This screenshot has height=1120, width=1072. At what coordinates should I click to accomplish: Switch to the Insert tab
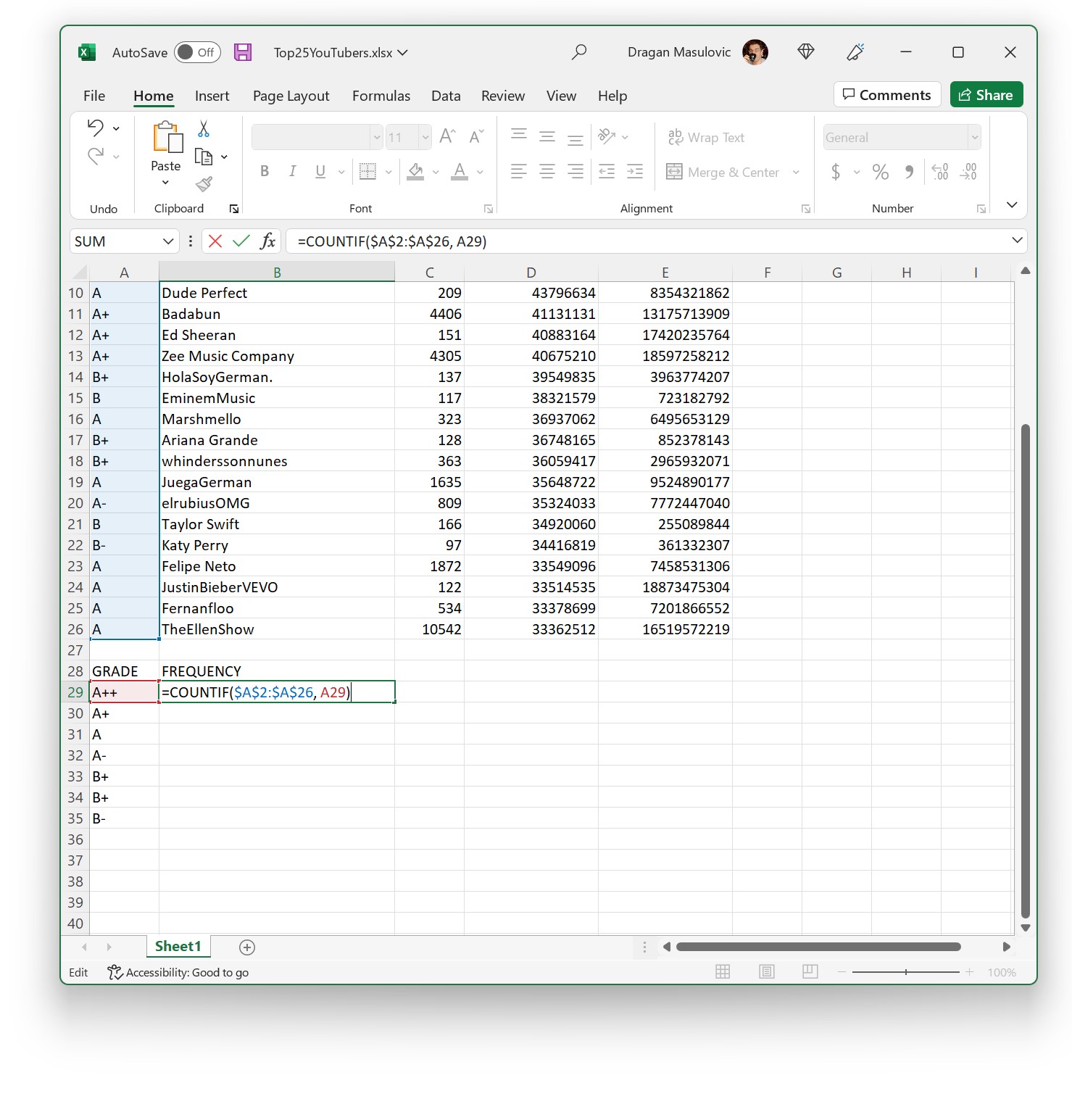click(x=212, y=96)
